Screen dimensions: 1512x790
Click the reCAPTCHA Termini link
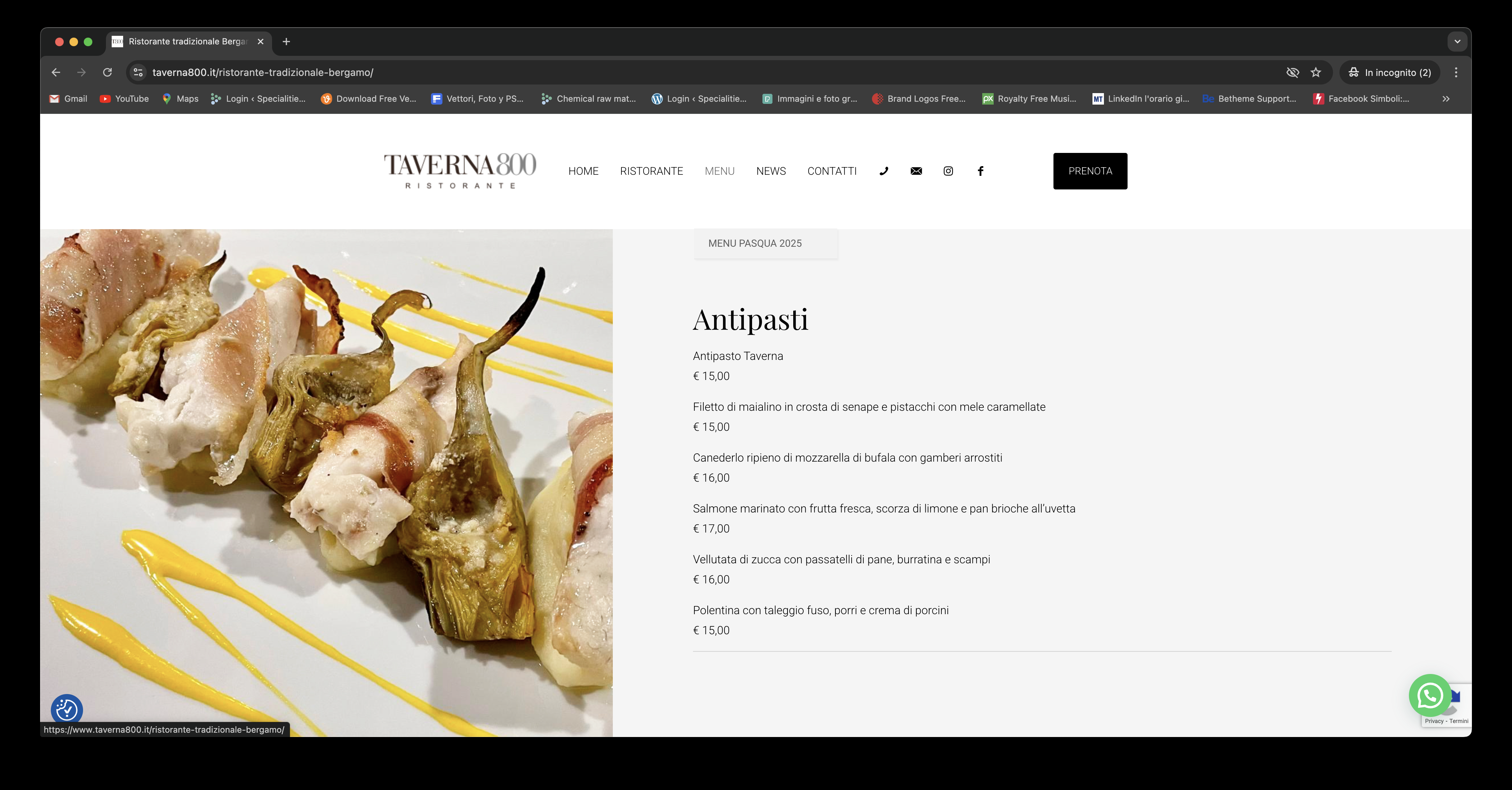(x=1459, y=721)
